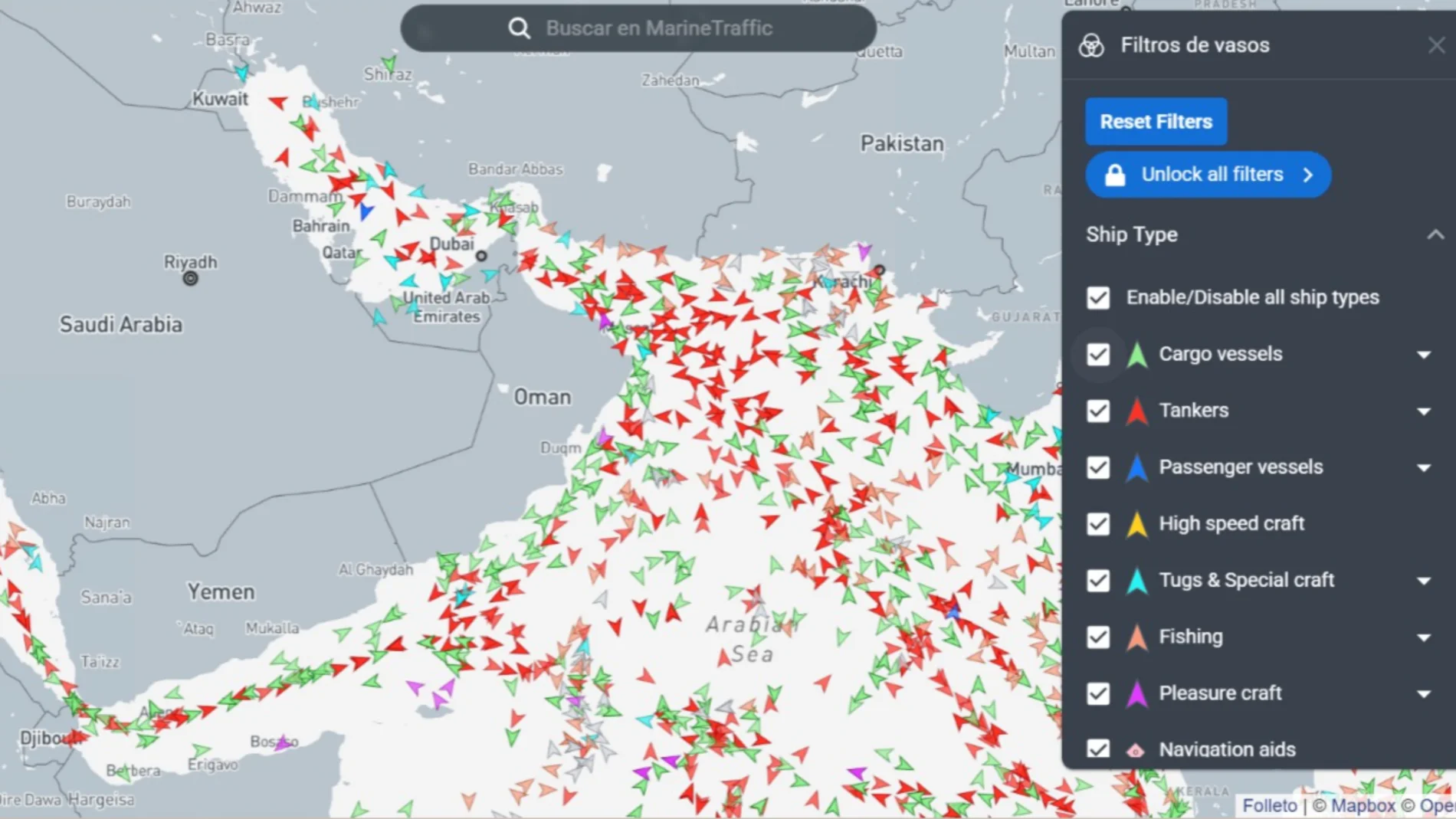Click the teal Tugs & Special craft icon
Viewport: 1456px width, 819px height.
click(x=1136, y=580)
